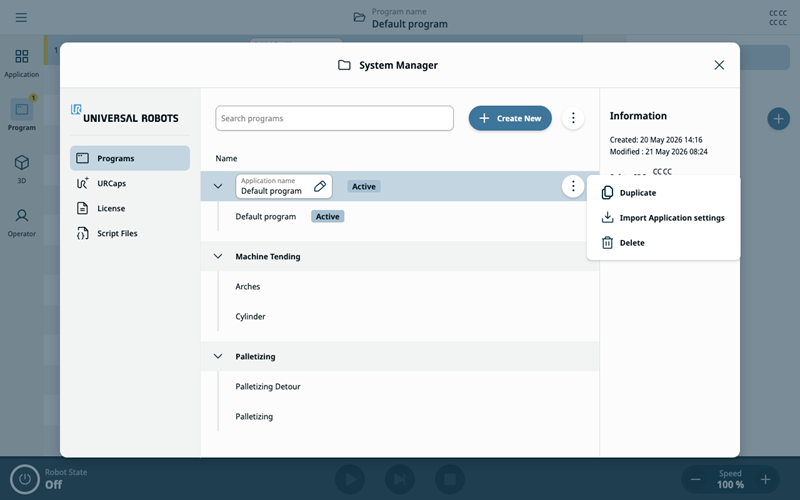This screenshot has width=800, height=500.
Task: Click the robot state power icon
Action: point(24,479)
